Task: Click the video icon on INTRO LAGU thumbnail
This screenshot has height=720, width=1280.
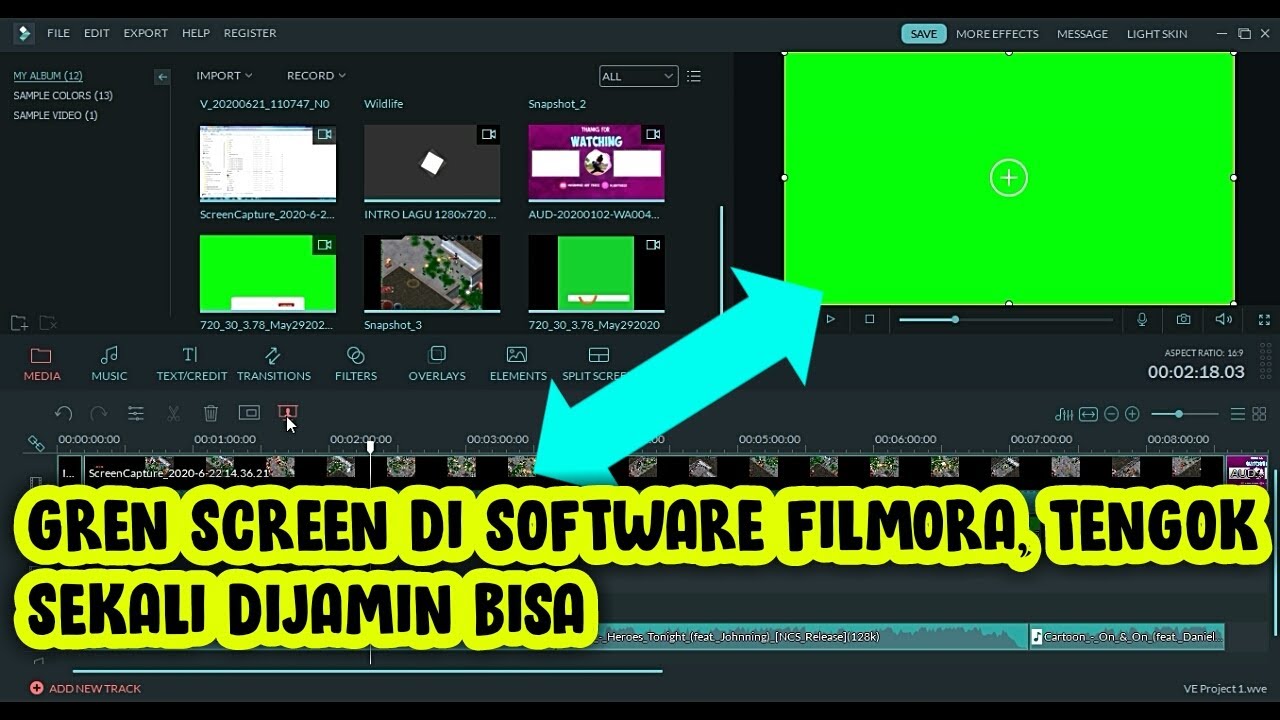Action: (488, 134)
